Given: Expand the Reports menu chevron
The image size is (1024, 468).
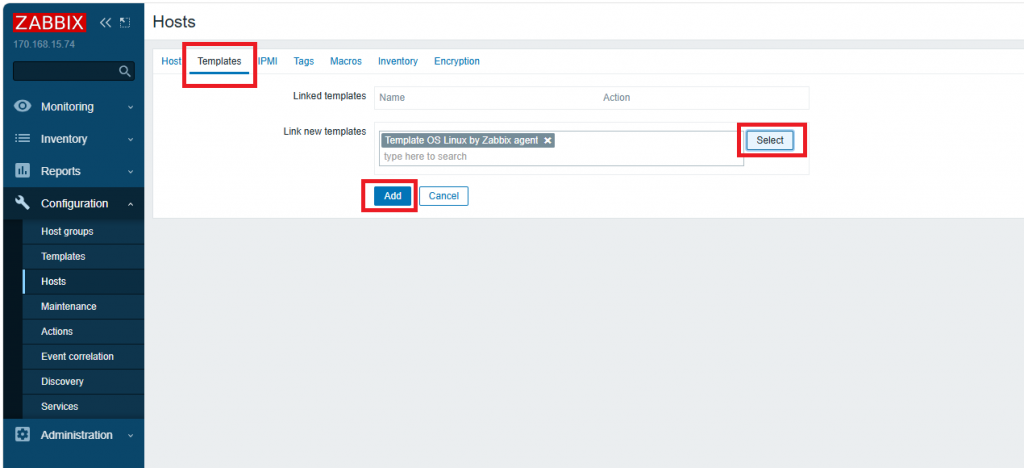Looking at the screenshot, I should pyautogui.click(x=131, y=172).
